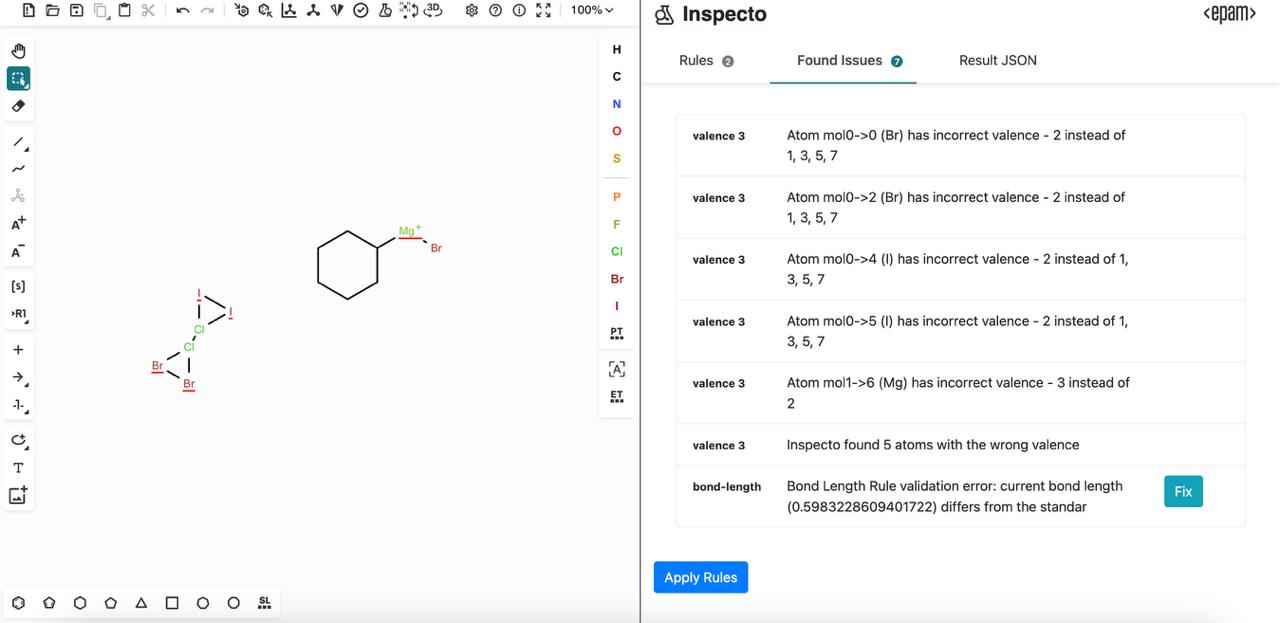1280x623 pixels.
Task: Click the Cut scissors icon
Action: 148,10
